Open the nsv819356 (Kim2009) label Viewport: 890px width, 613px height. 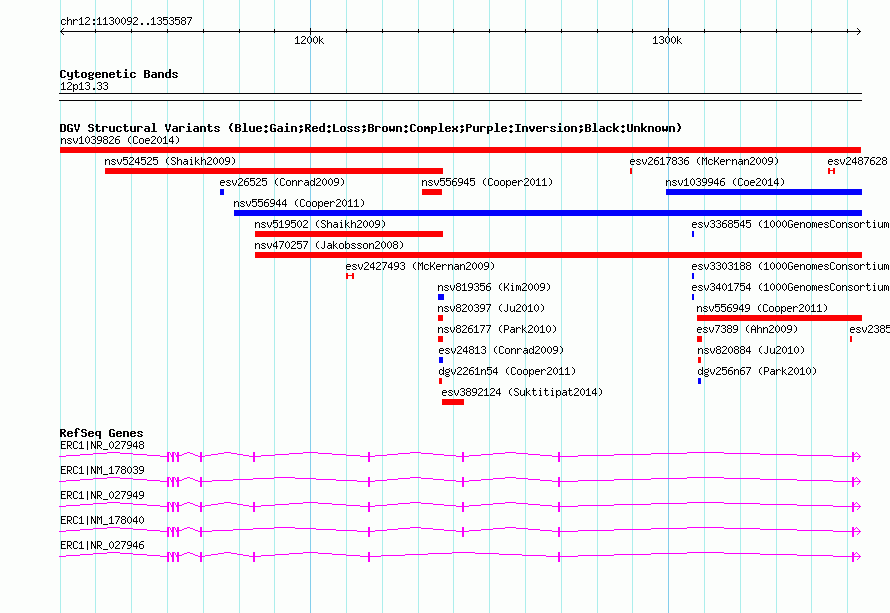coord(494,287)
